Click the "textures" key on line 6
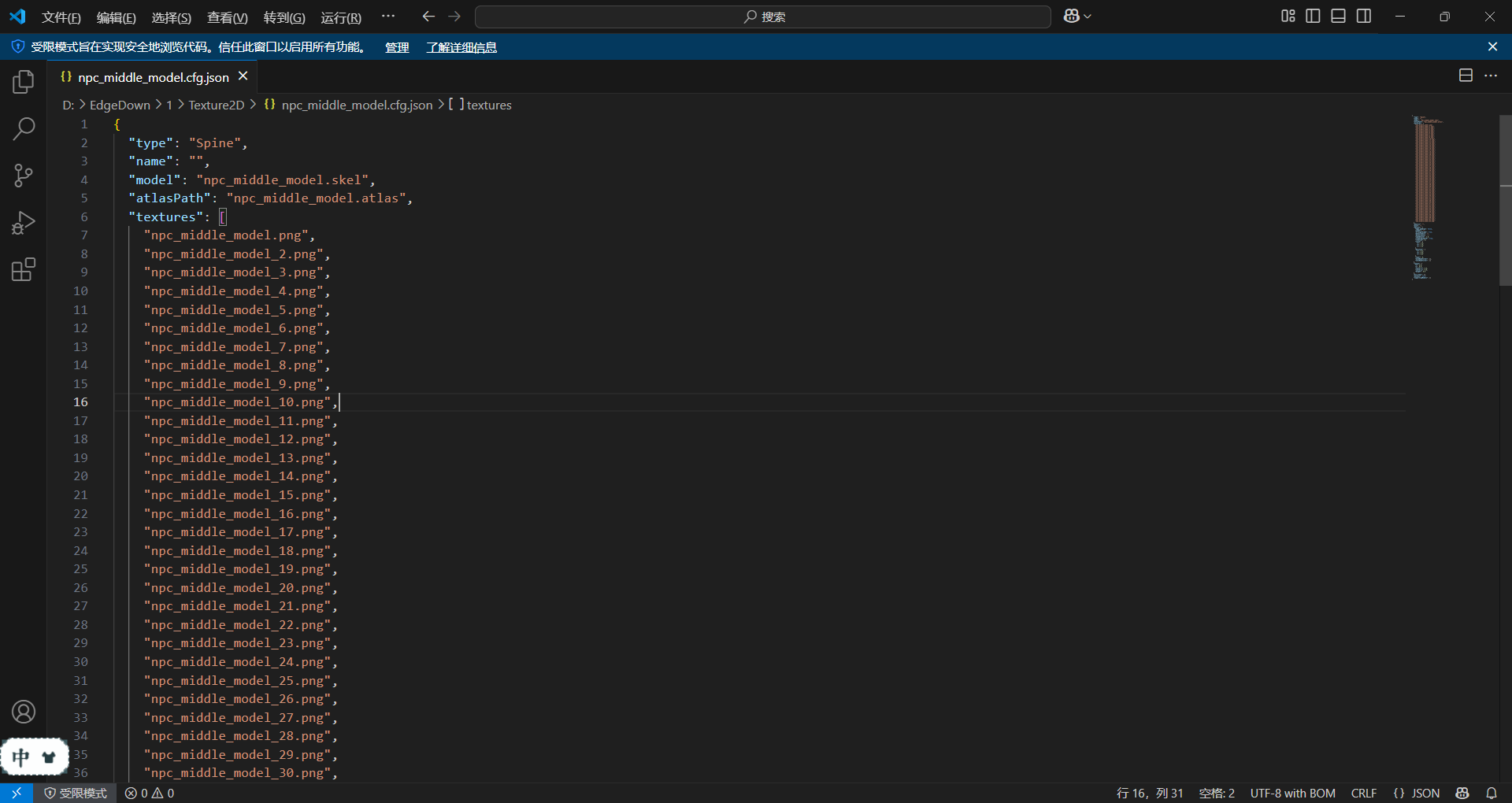 pyautogui.click(x=166, y=216)
